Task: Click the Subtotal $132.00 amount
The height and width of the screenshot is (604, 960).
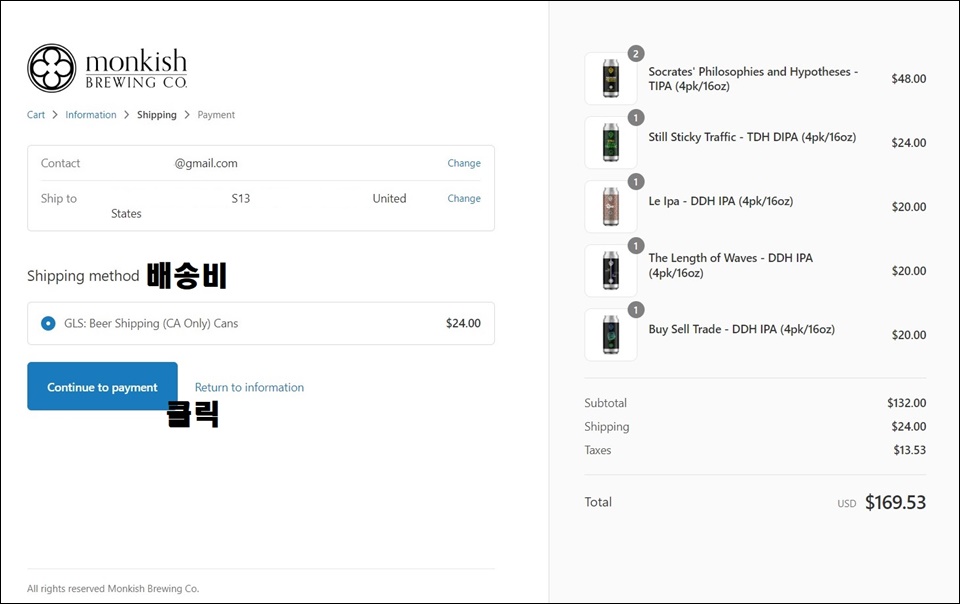Action: [907, 403]
